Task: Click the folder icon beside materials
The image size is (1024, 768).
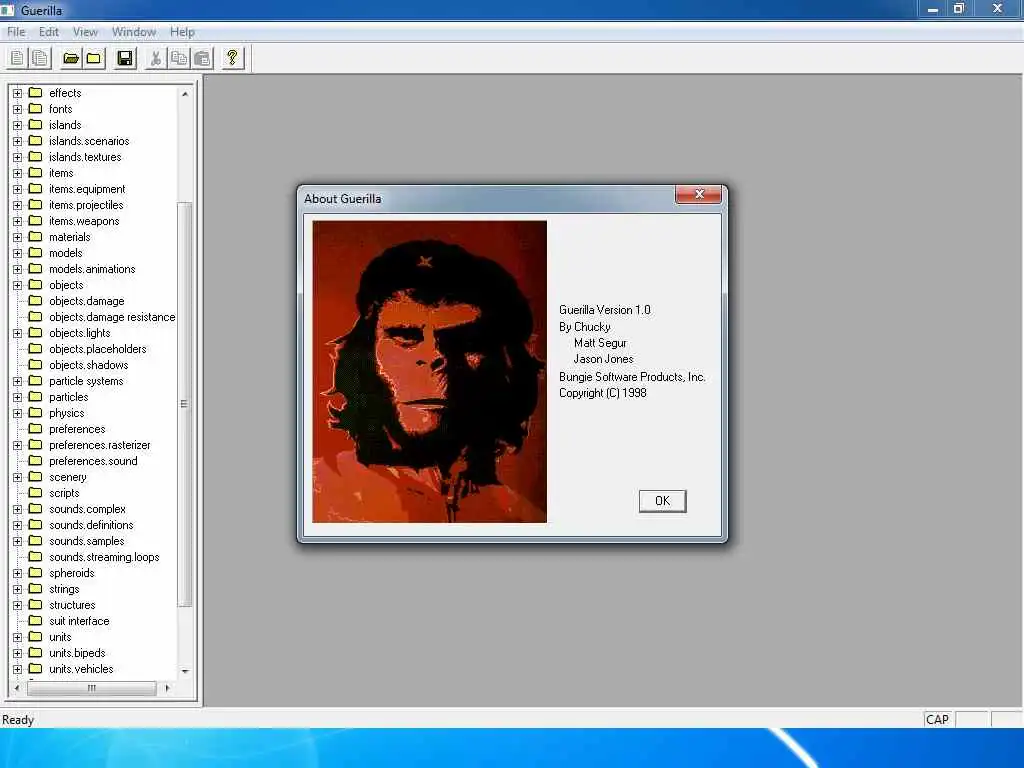Action: 36,236
